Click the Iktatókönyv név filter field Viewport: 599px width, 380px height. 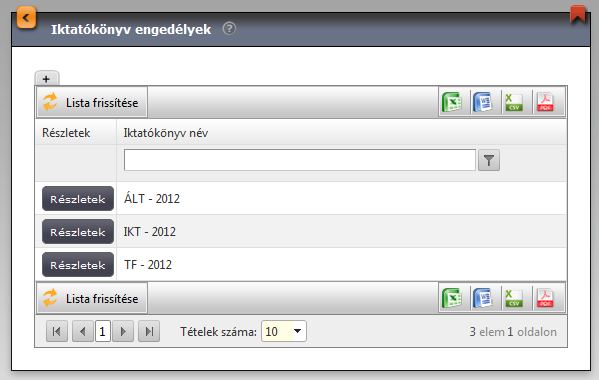[300, 160]
